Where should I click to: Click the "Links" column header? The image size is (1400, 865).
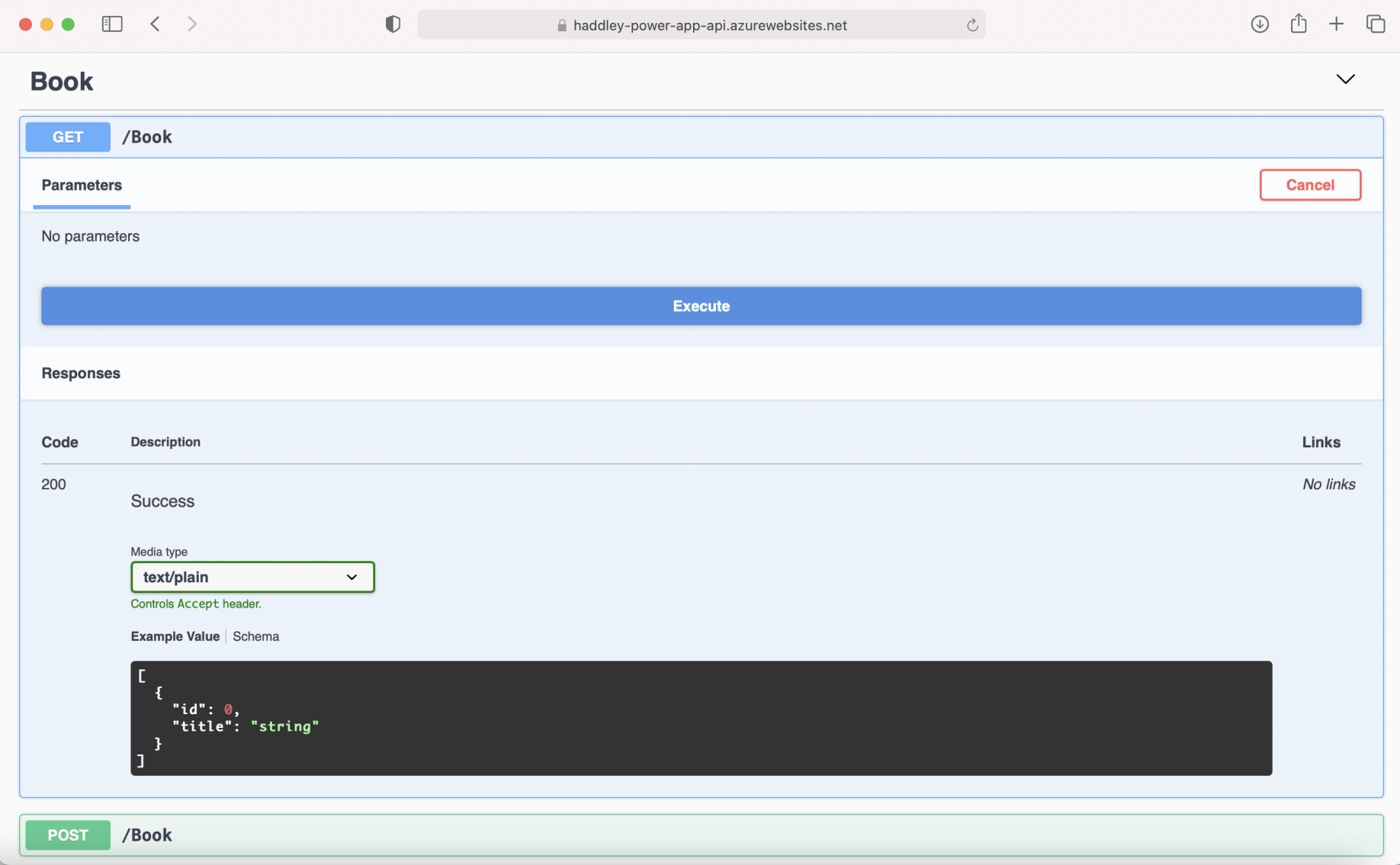coord(1321,442)
